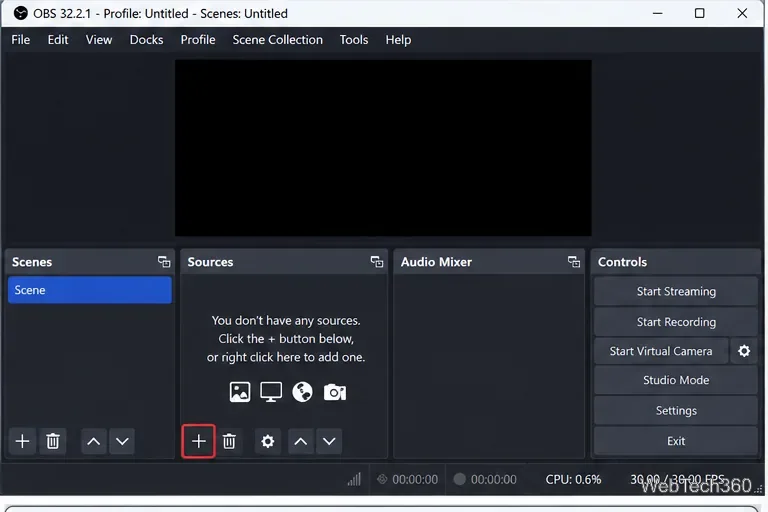Click the 'Scenes' panel title
Image resolution: width=768 pixels, height=512 pixels.
pos(32,262)
